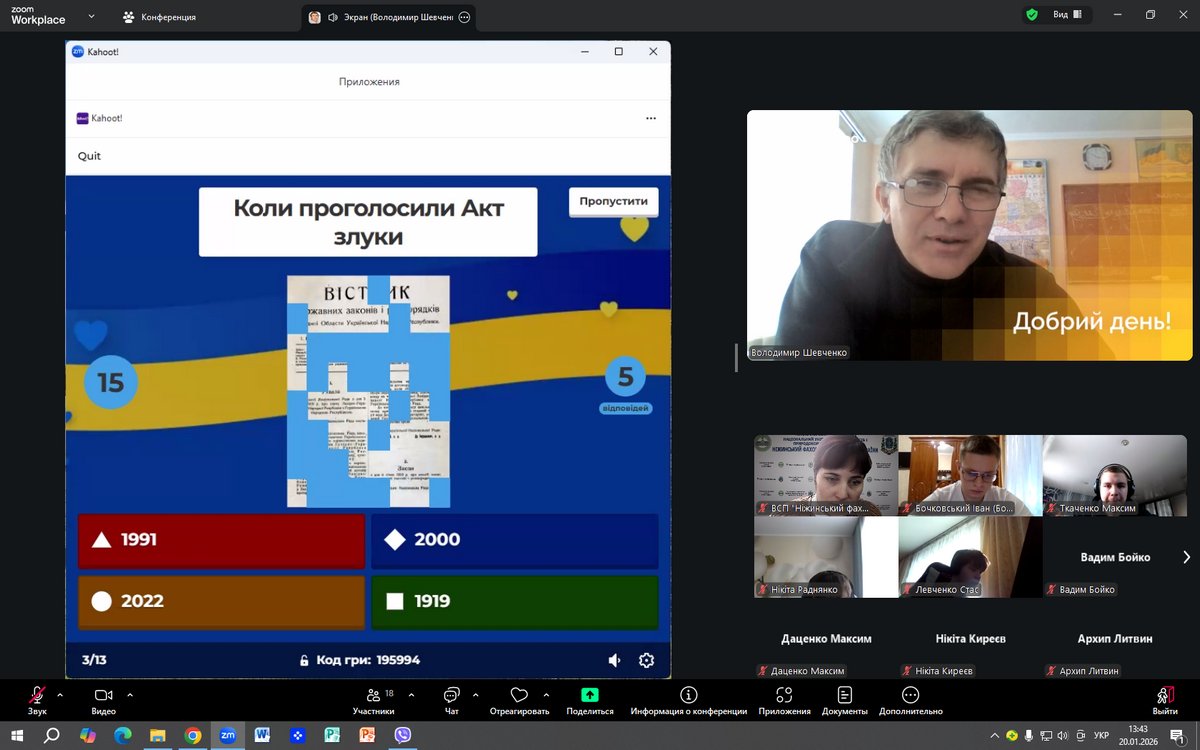The width and height of the screenshot is (1200, 750).
Task: Click the Отреагировать heart reaction icon
Action: click(x=519, y=696)
